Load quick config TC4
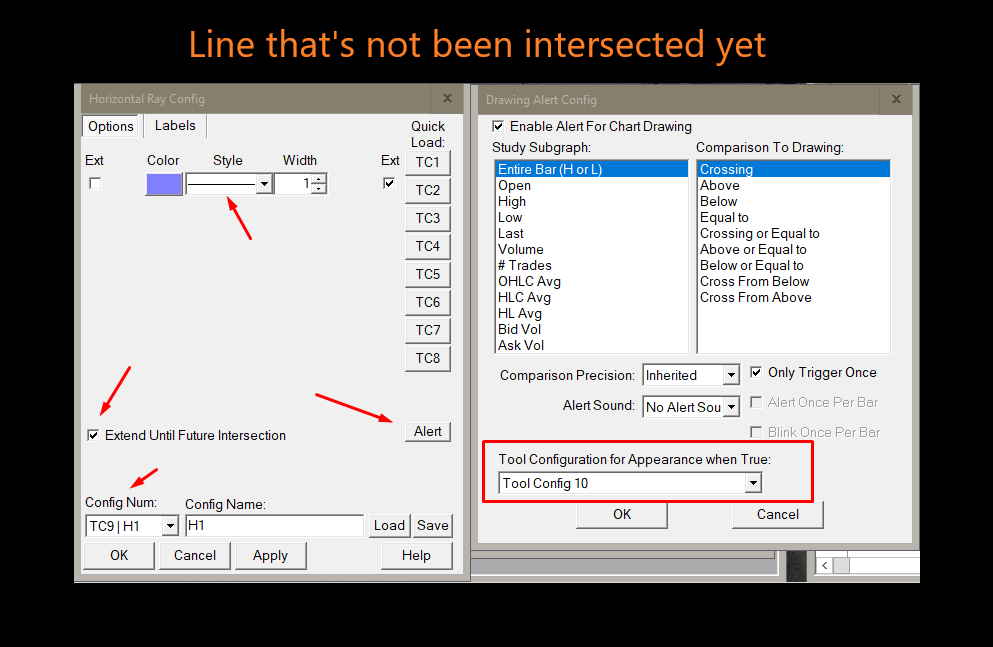This screenshot has width=993, height=647. (427, 246)
